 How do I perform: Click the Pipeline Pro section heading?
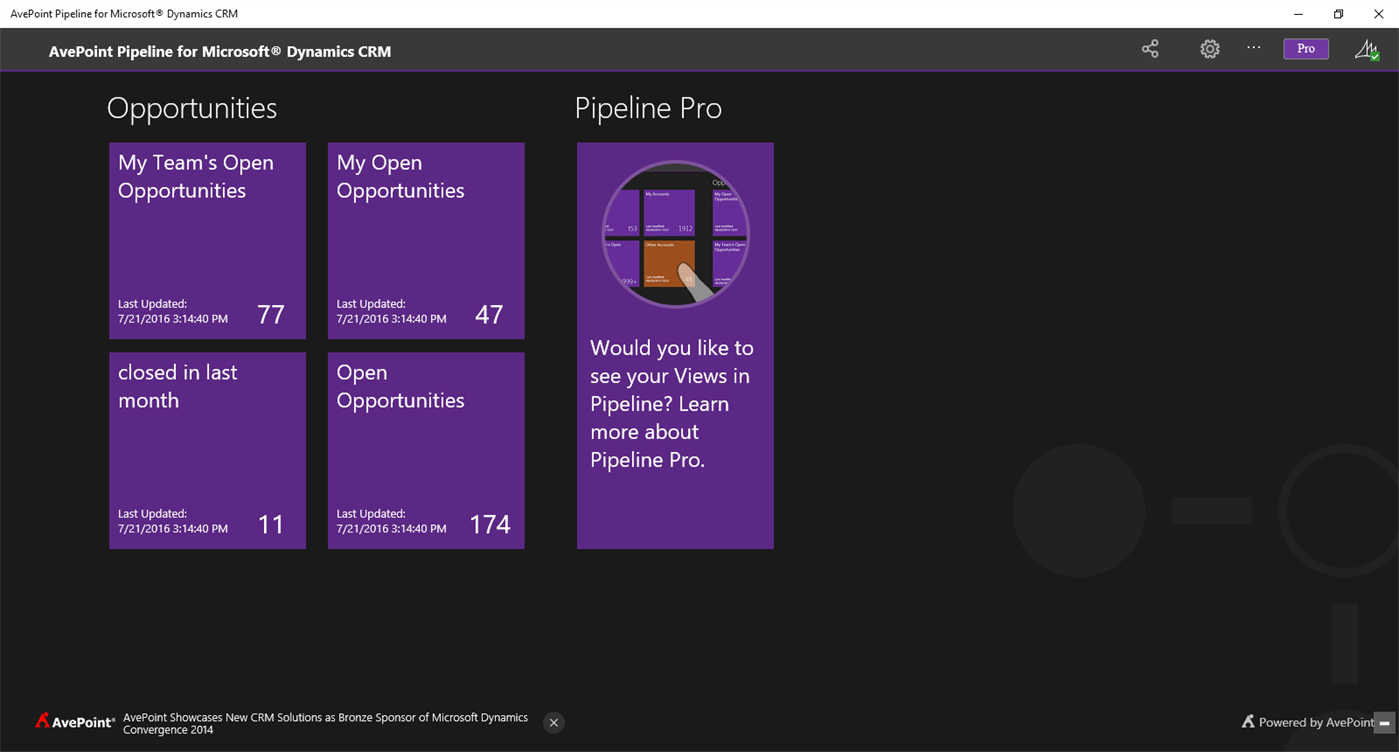[648, 108]
